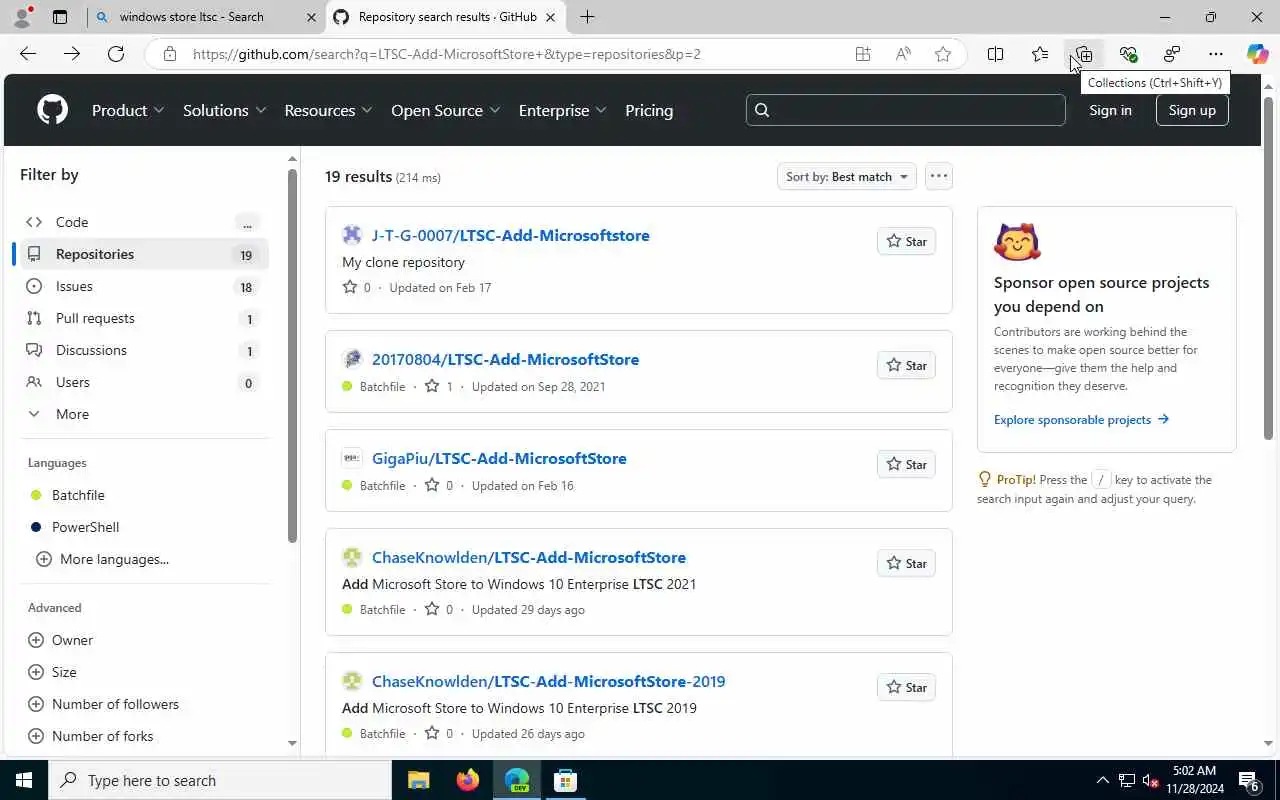Screen dimensions: 1280x800
Task: Open the Favorites list icon in the toolbar
Action: pos(1040,54)
